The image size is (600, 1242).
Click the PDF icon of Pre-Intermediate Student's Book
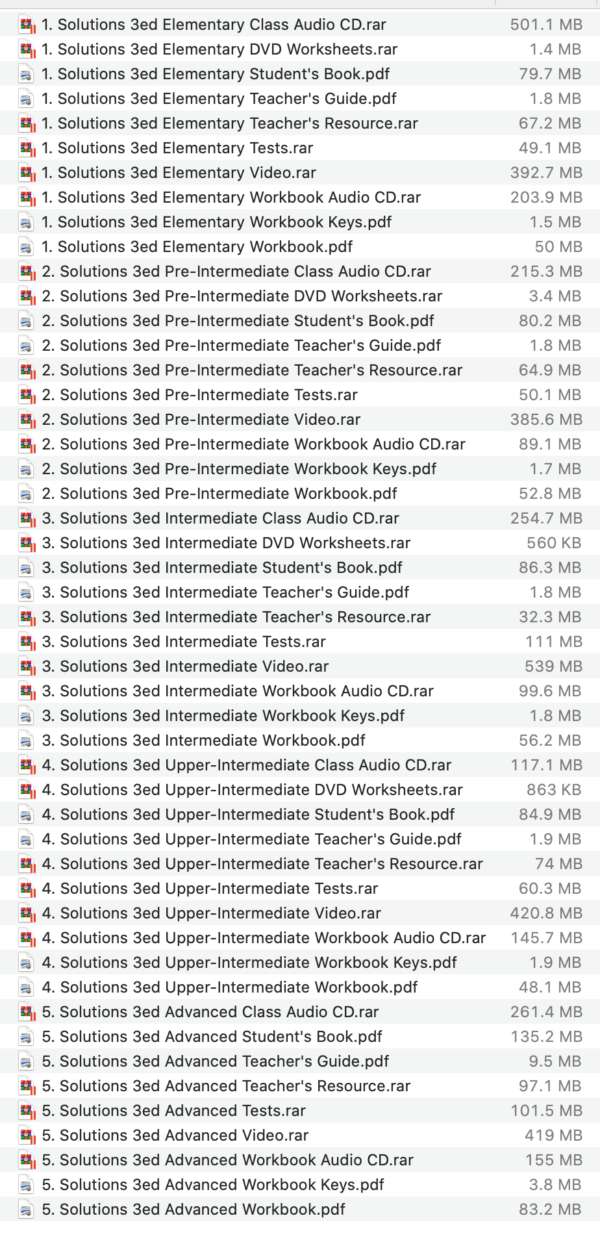click(26, 320)
